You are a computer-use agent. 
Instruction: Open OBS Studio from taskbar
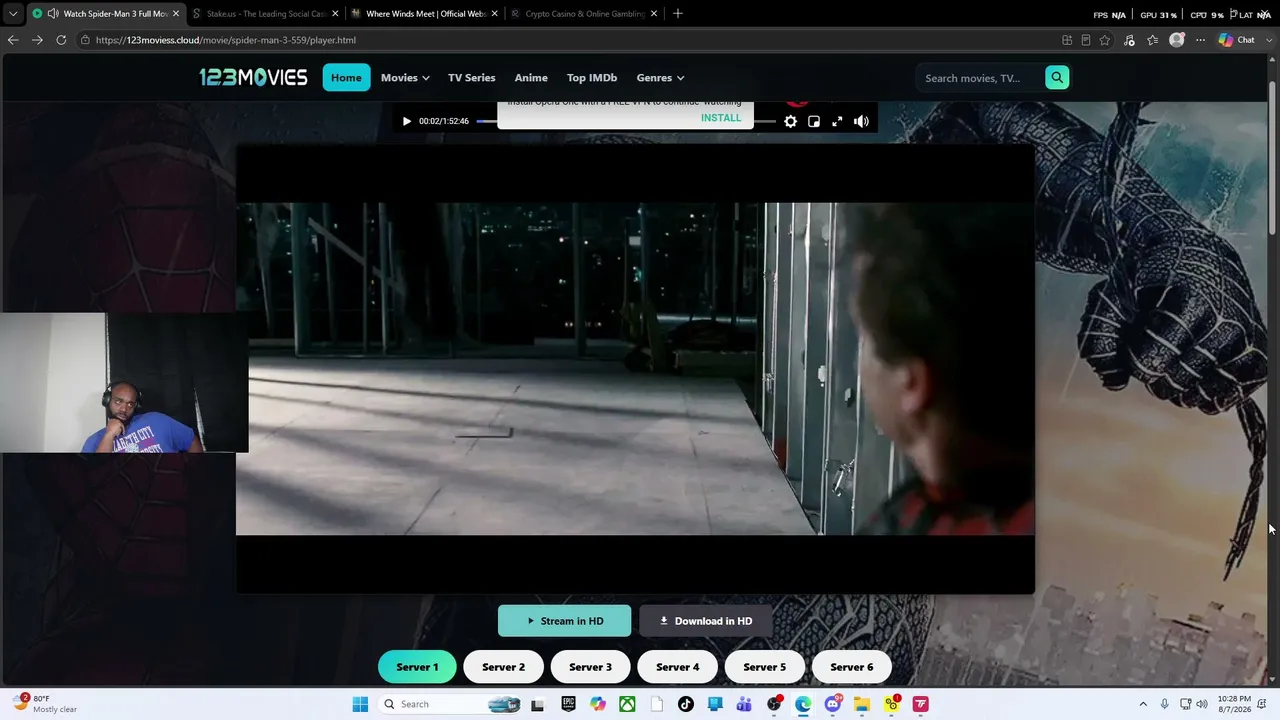774,704
